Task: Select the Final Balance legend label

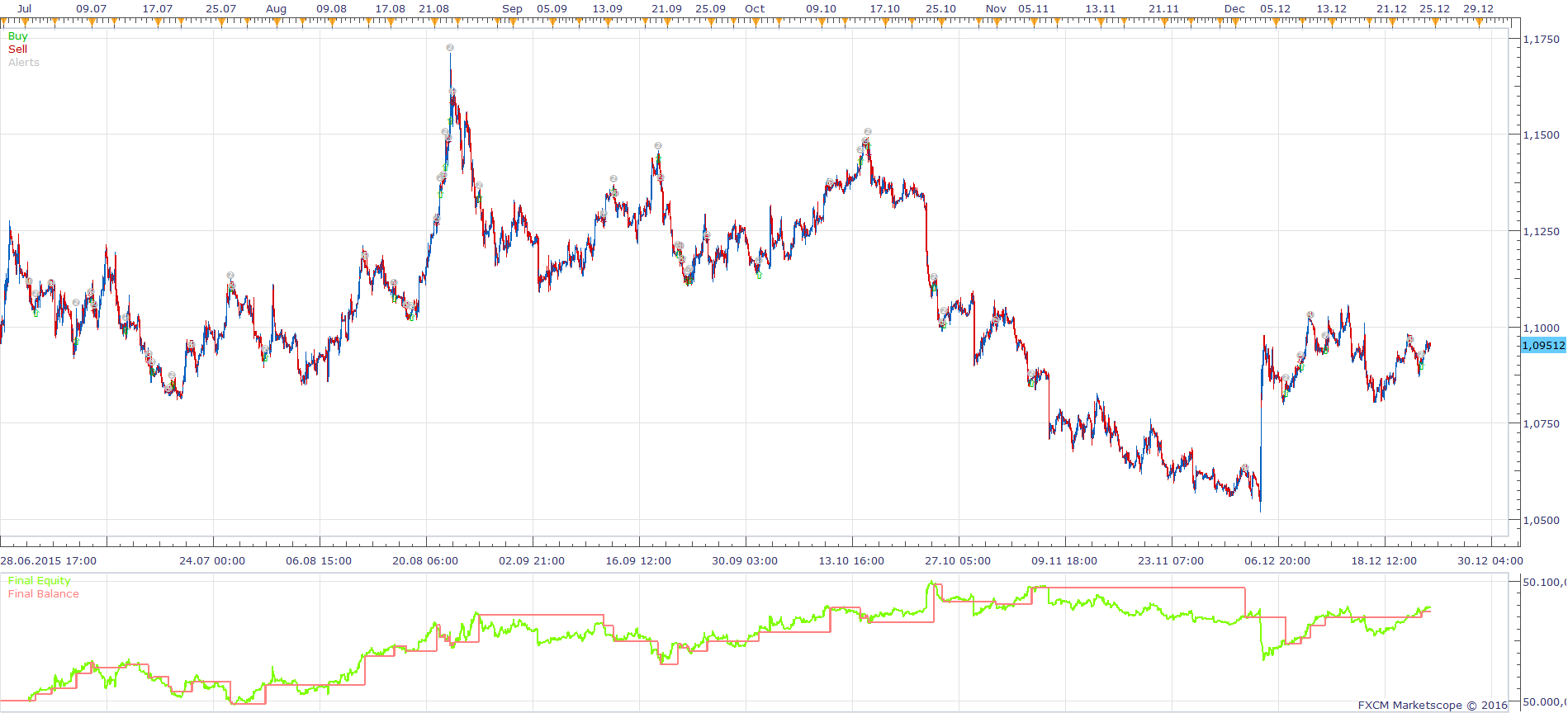Action: pyautogui.click(x=44, y=594)
